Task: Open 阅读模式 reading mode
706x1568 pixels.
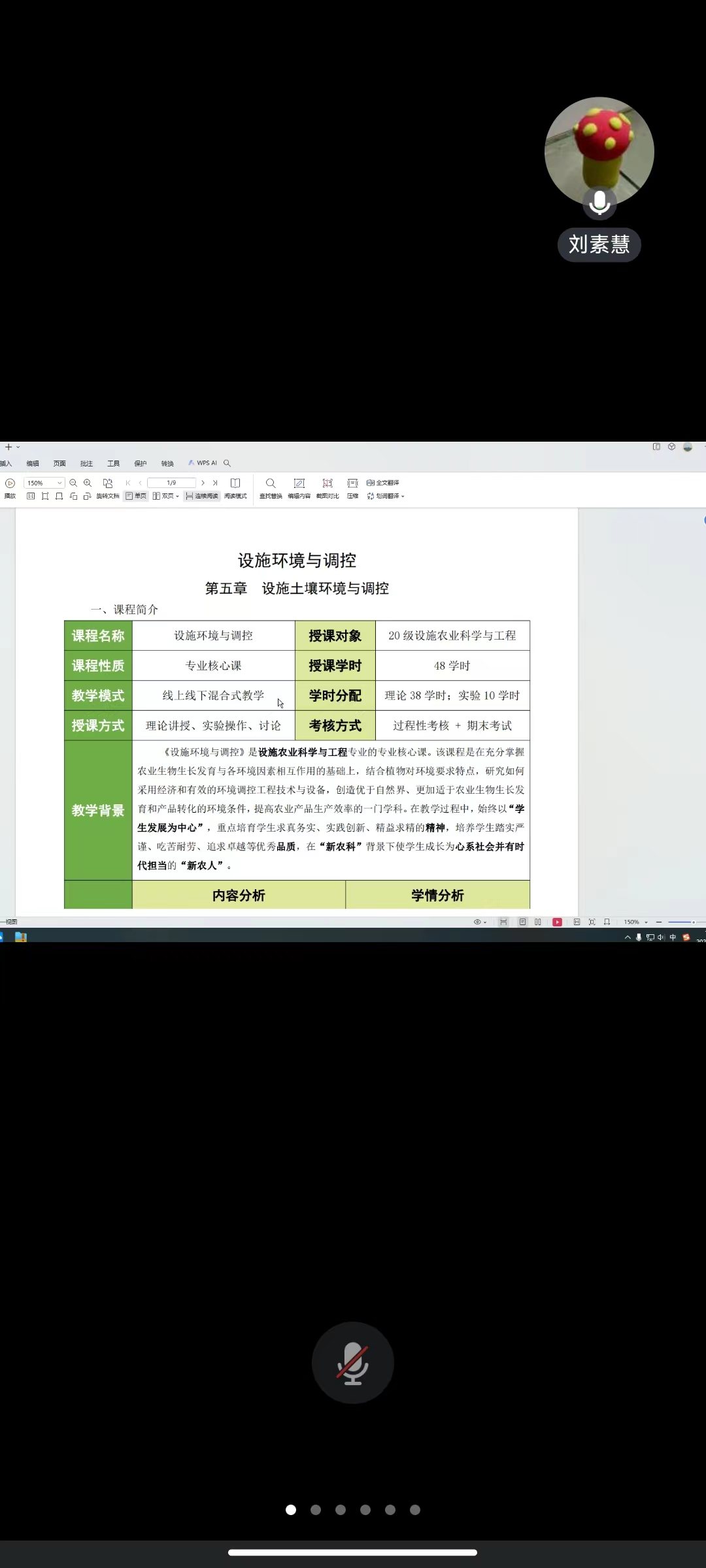Action: pos(235,487)
